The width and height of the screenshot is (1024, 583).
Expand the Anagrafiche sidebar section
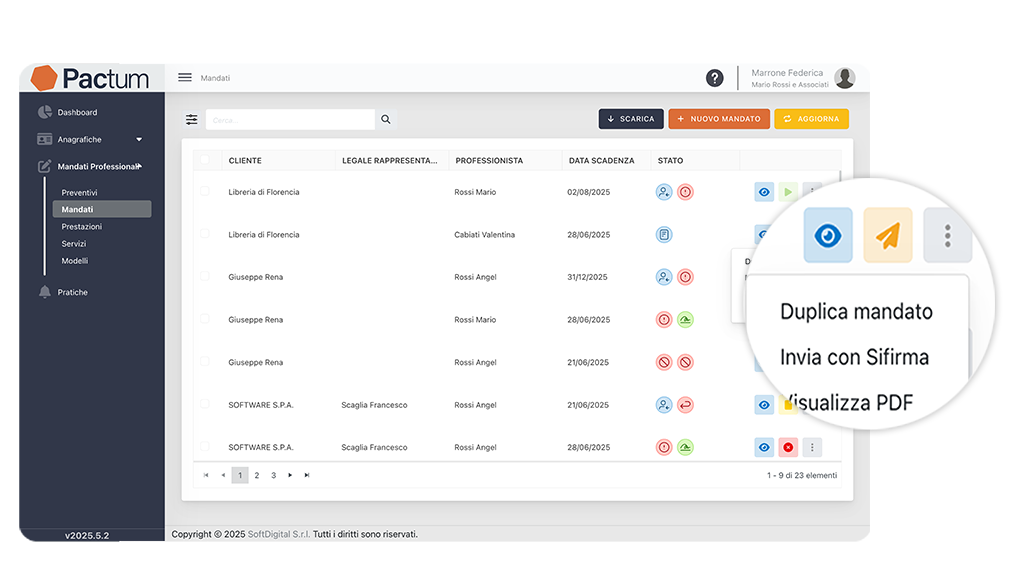140,139
